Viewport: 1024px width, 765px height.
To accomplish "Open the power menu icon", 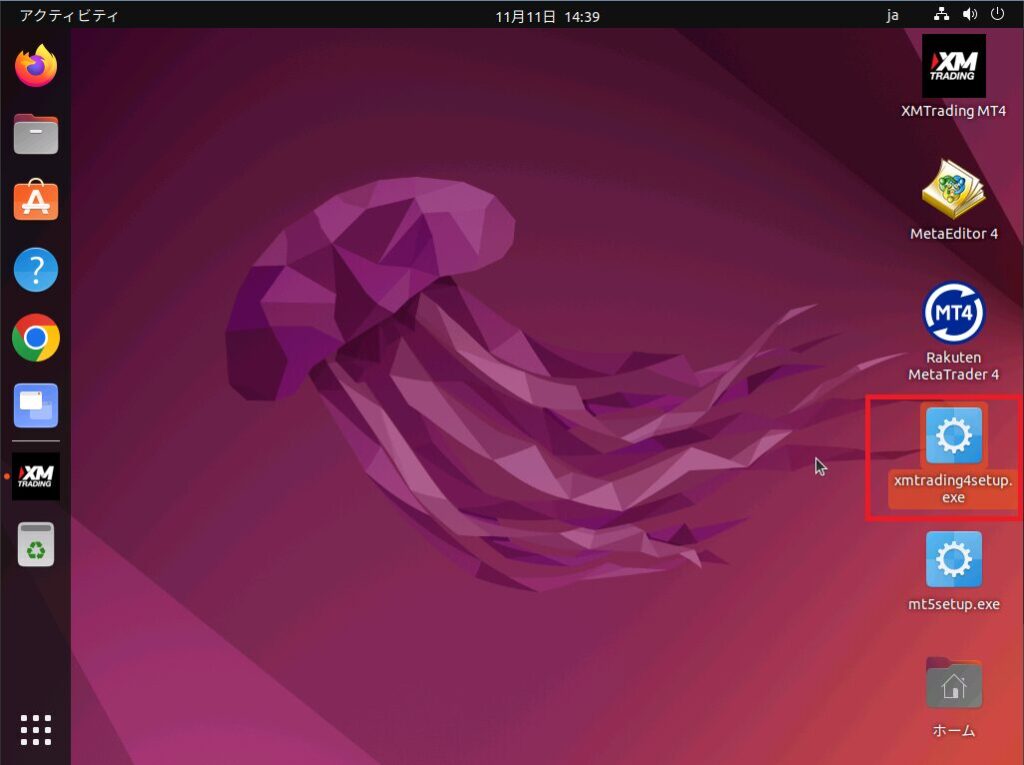I will 997,14.
